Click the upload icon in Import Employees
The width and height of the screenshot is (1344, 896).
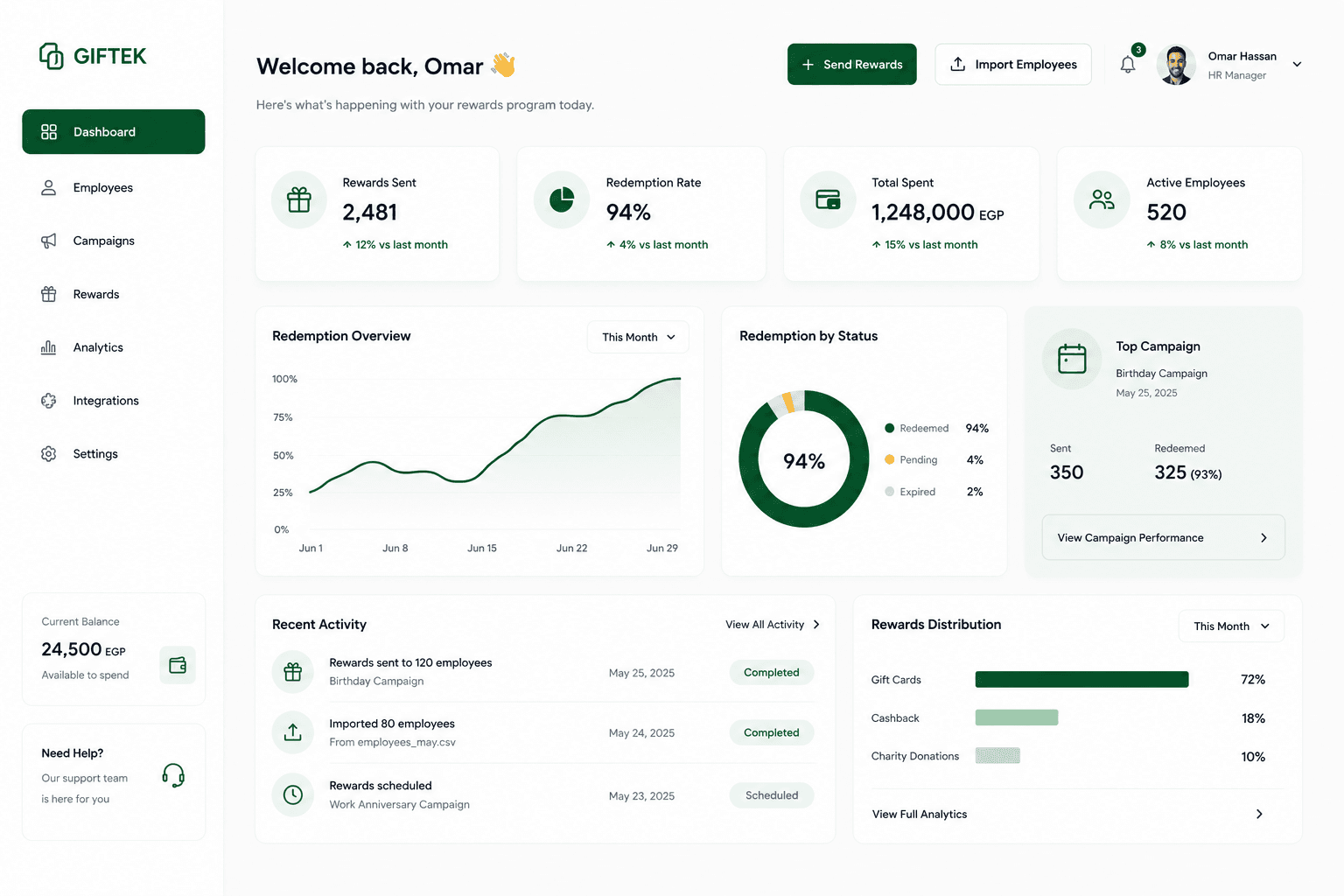[958, 64]
